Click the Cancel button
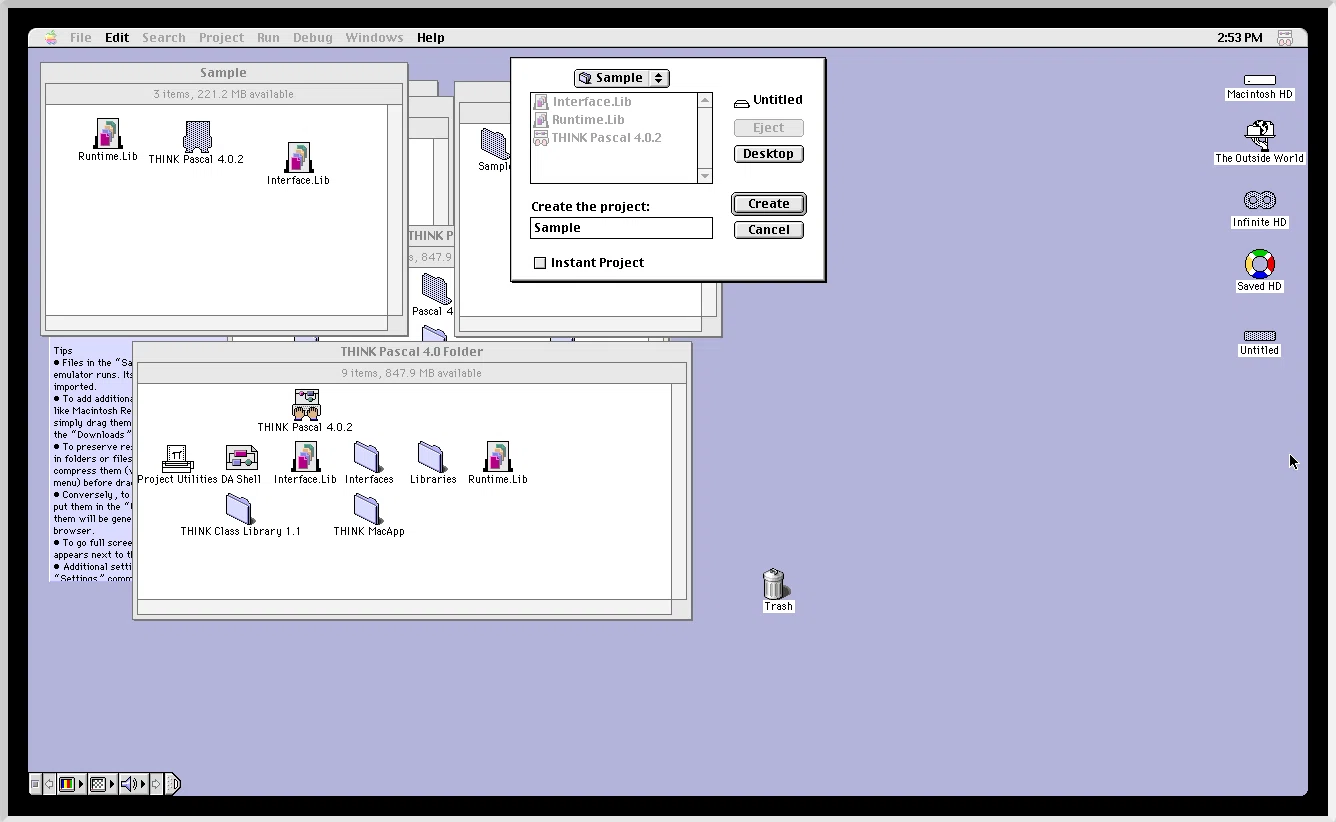1336x822 pixels. (769, 230)
